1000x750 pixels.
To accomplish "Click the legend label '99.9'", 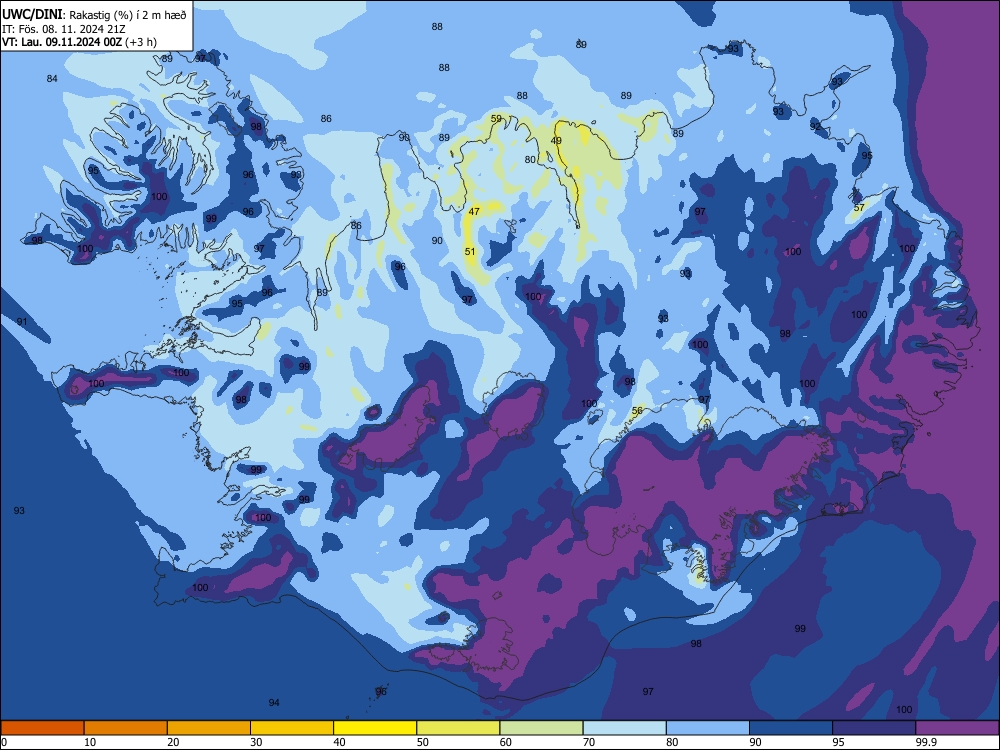I will pyautogui.click(x=926, y=742).
